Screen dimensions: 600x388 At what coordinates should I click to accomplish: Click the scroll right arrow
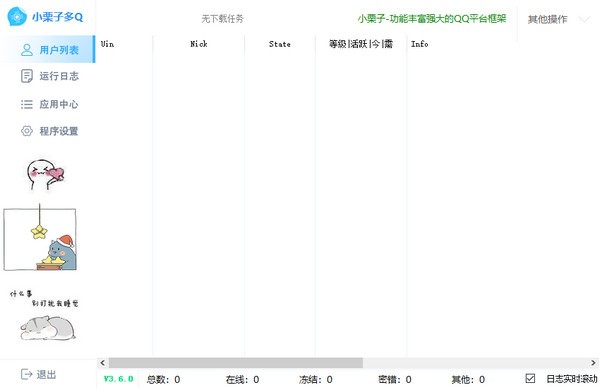(593, 362)
